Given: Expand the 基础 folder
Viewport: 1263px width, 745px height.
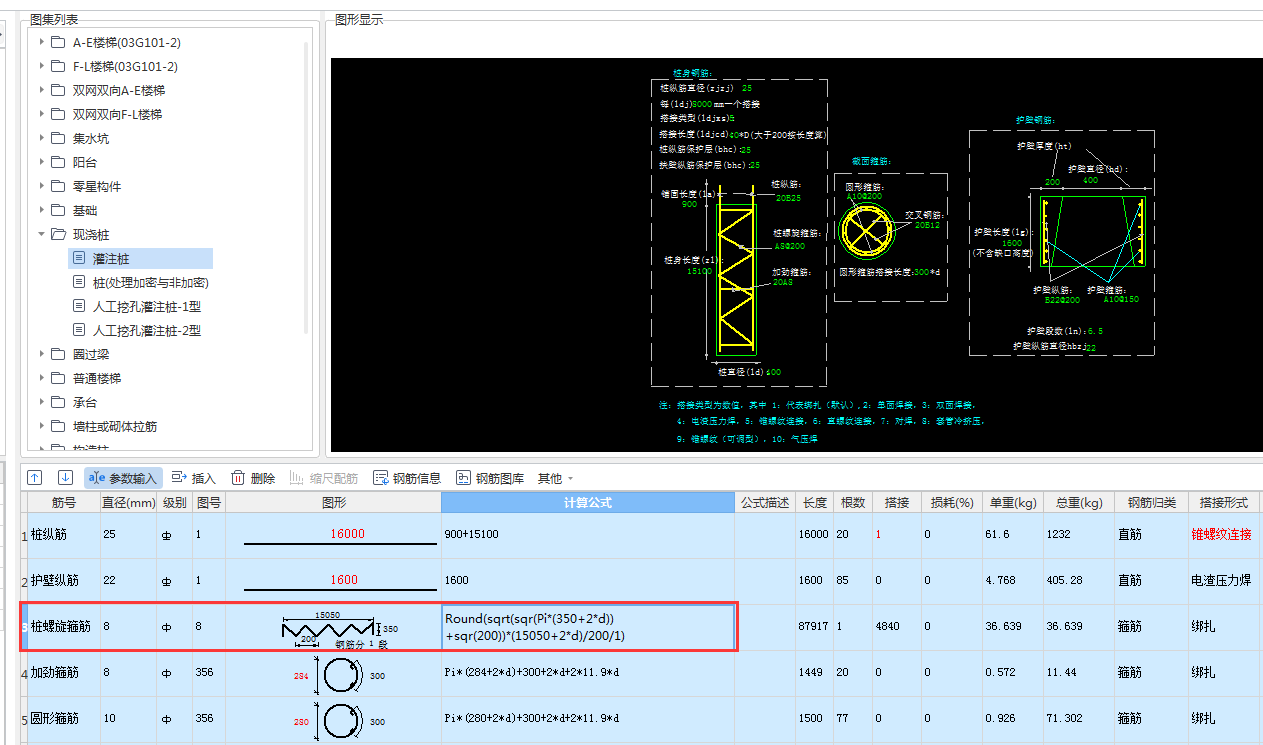Looking at the screenshot, I should point(41,210).
